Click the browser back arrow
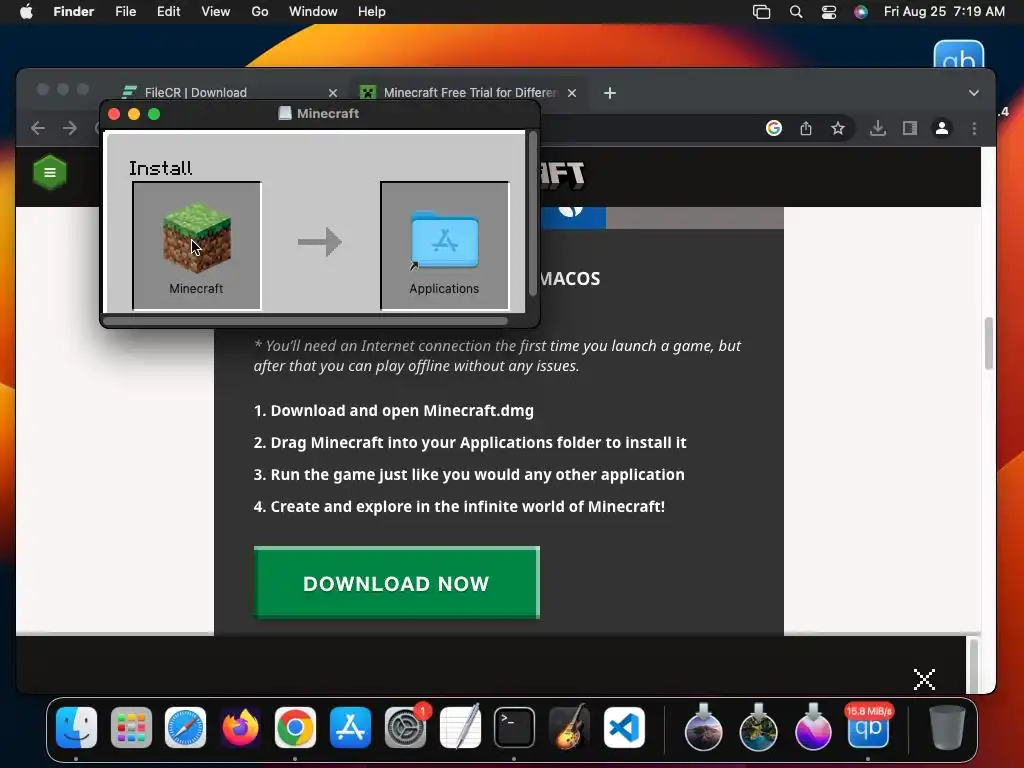 click(38, 128)
